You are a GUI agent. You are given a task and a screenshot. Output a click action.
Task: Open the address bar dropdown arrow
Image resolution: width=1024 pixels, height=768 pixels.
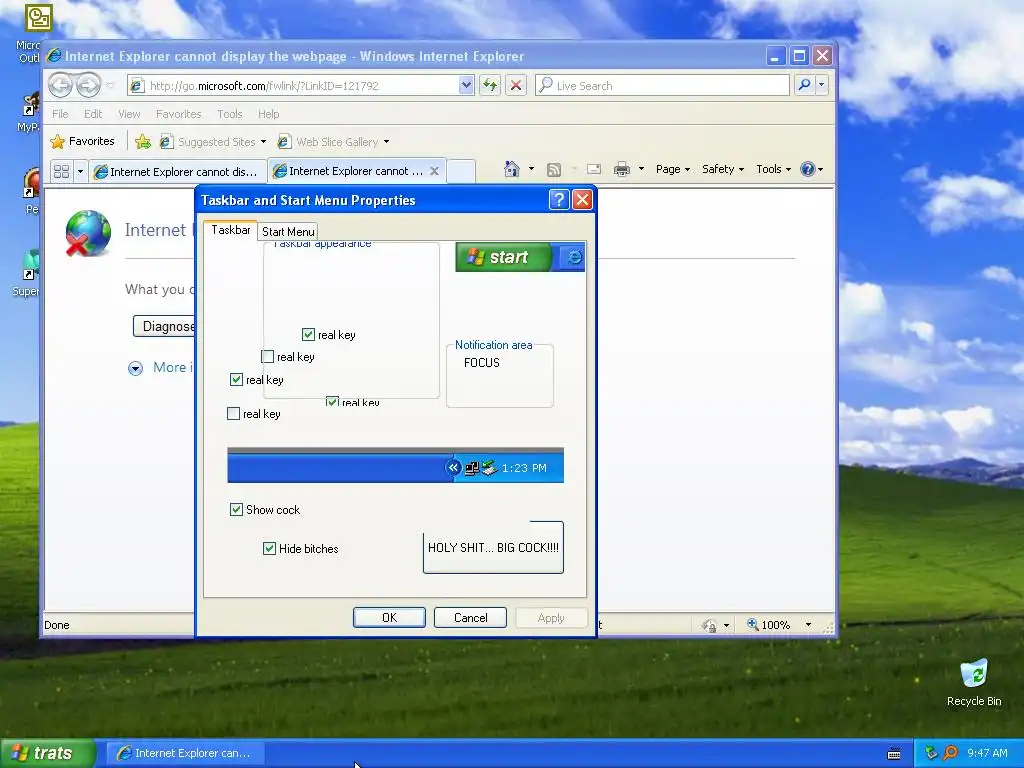466,85
